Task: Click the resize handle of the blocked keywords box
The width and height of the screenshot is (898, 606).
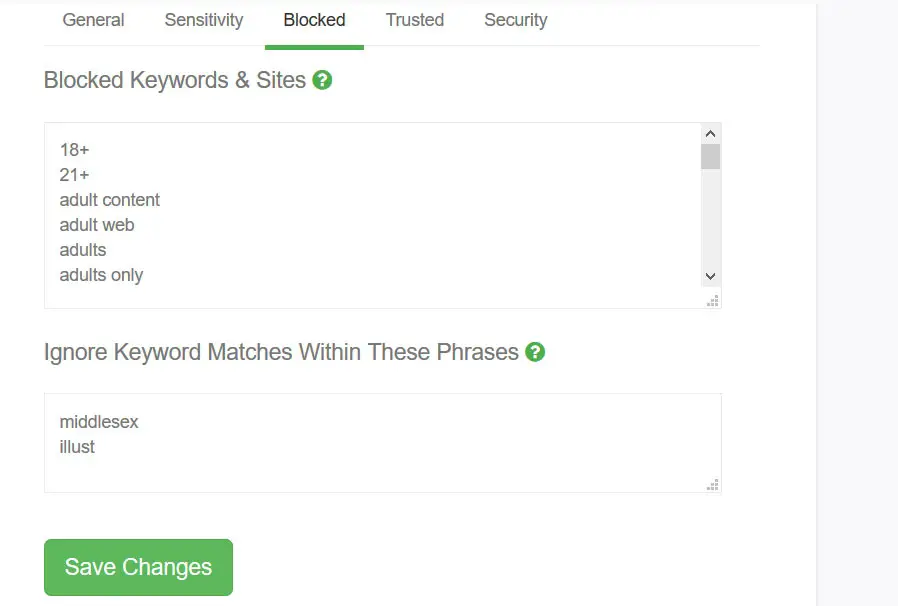Action: tap(713, 300)
